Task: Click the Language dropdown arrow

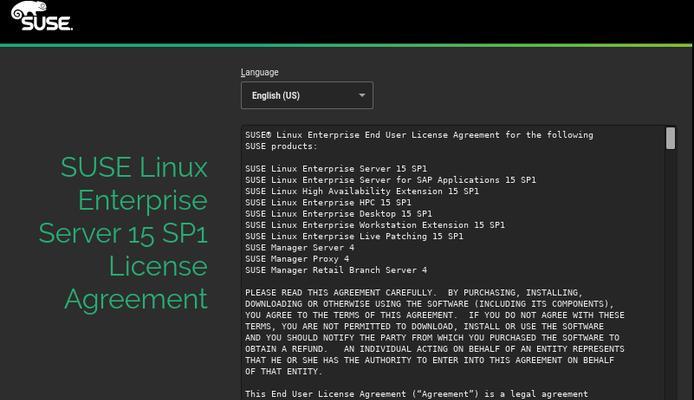Action: click(x=362, y=95)
